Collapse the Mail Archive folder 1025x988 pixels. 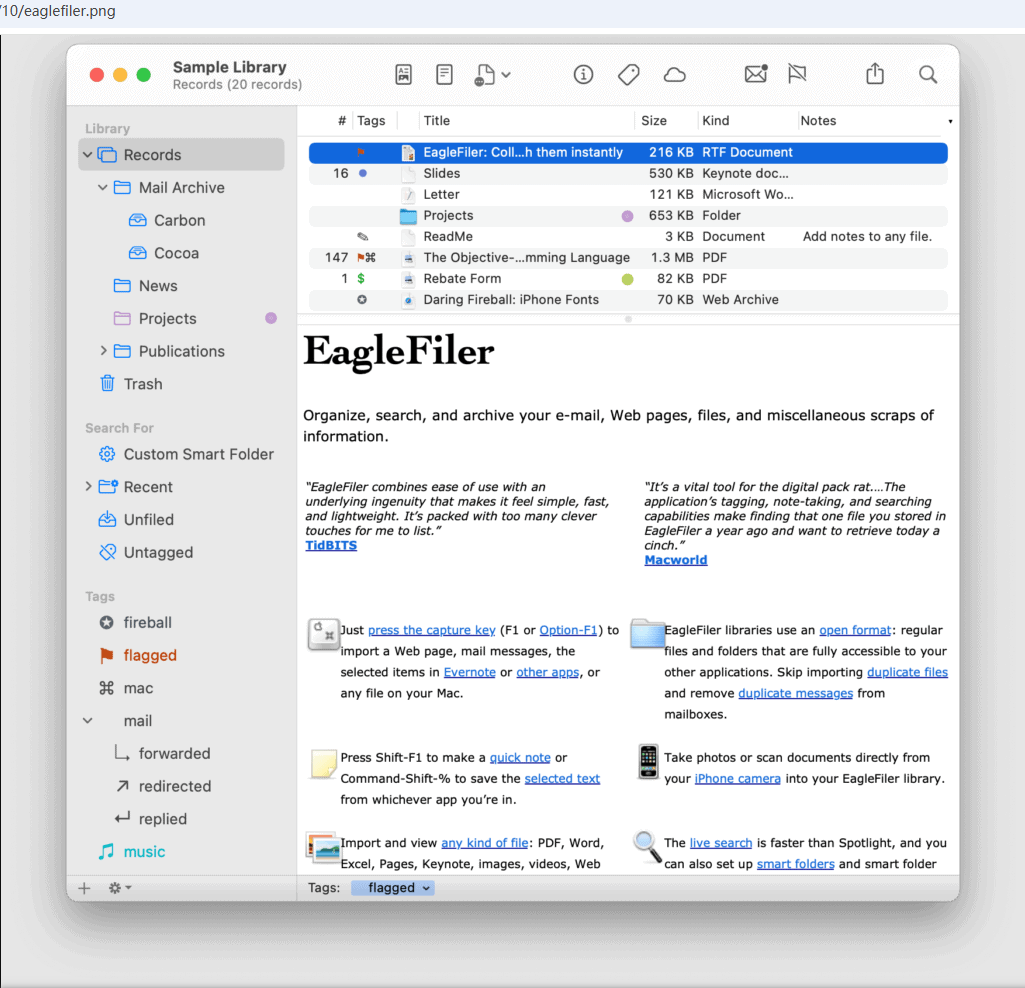tap(103, 188)
